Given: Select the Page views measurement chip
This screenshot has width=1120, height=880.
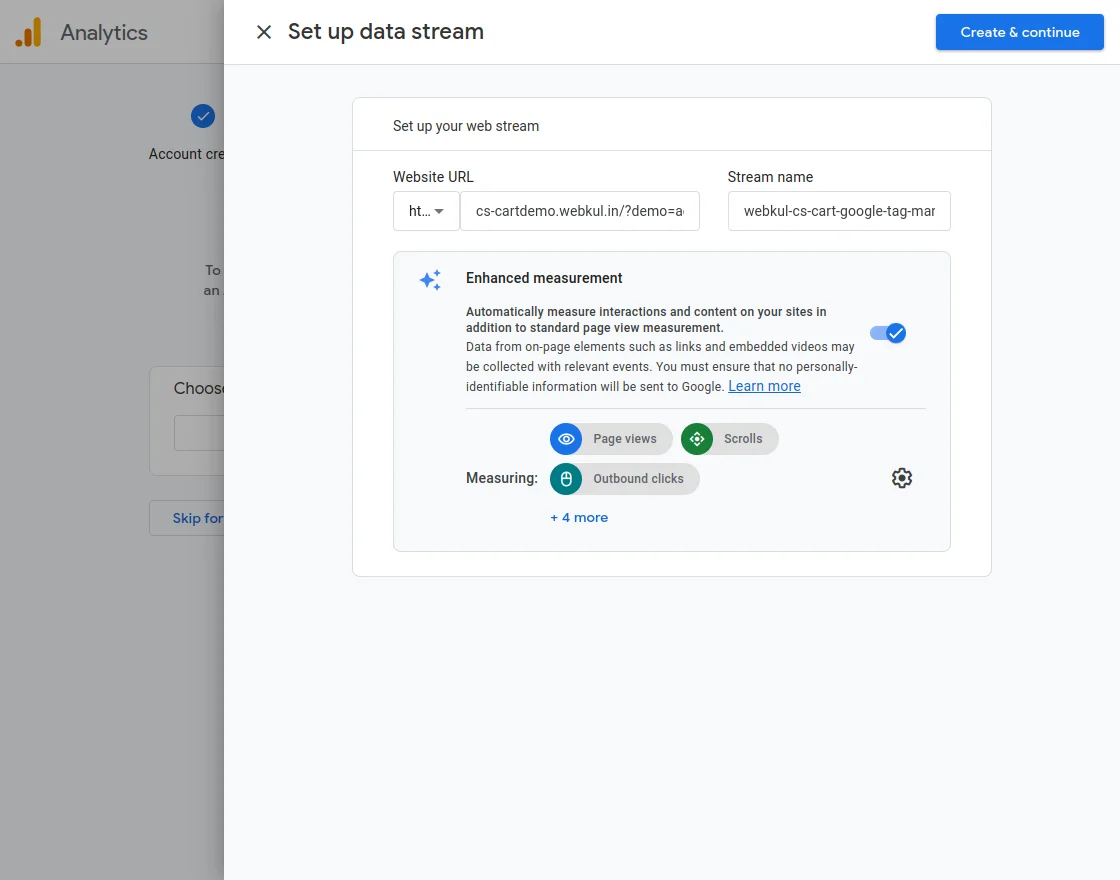Looking at the screenshot, I should (x=625, y=438).
